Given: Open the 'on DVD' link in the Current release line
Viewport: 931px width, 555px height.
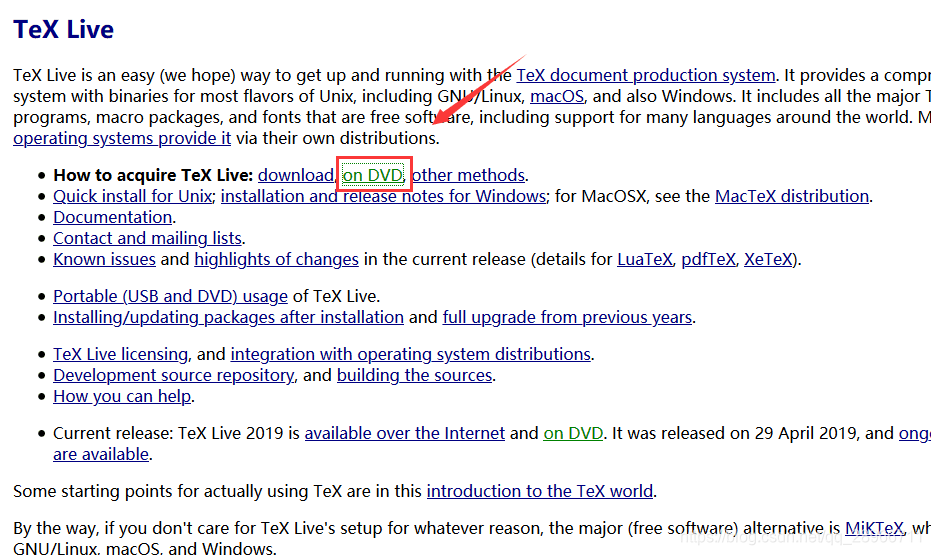Looking at the screenshot, I should 573,433.
